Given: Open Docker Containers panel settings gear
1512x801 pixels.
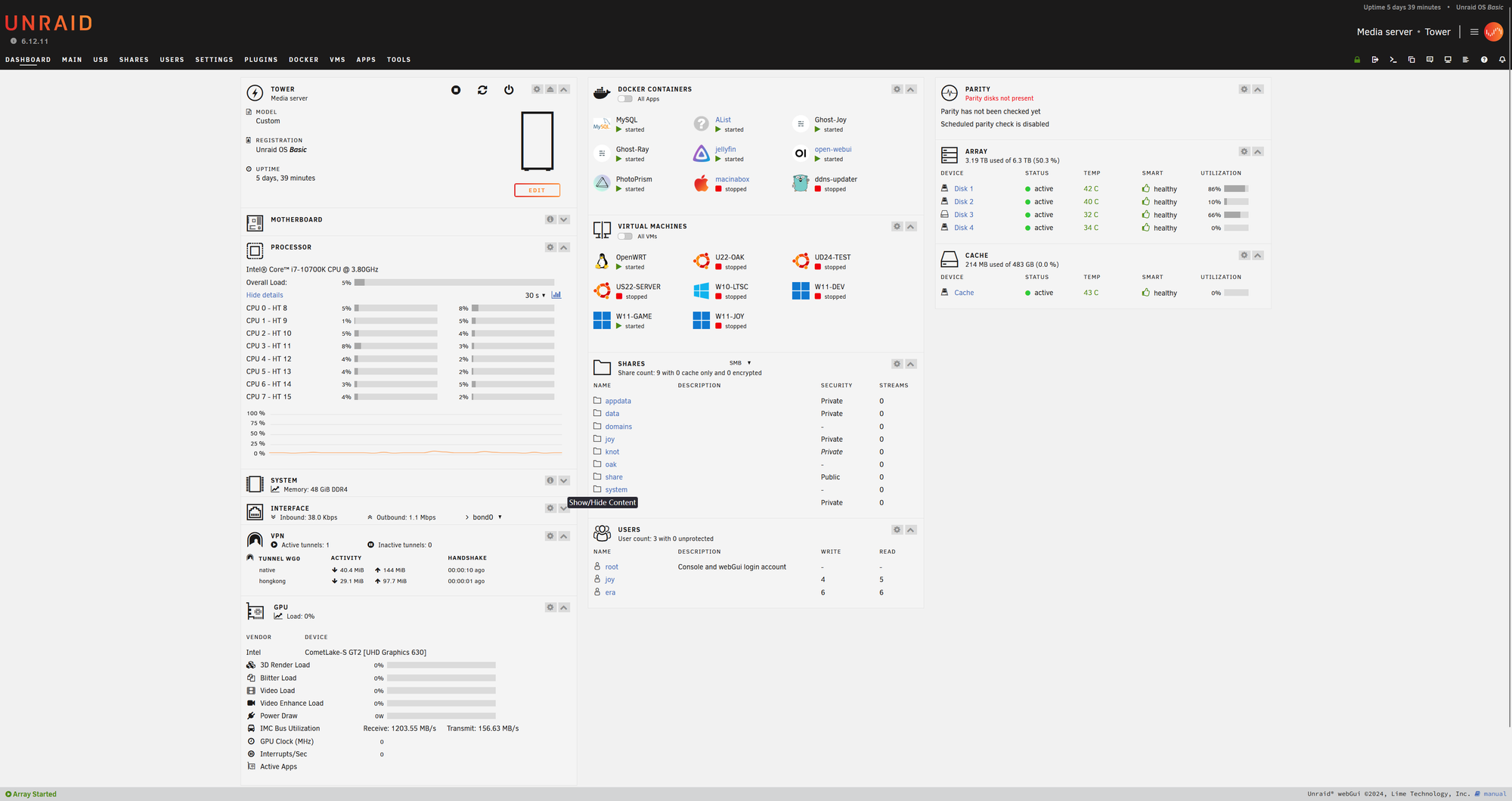Looking at the screenshot, I should 897,89.
